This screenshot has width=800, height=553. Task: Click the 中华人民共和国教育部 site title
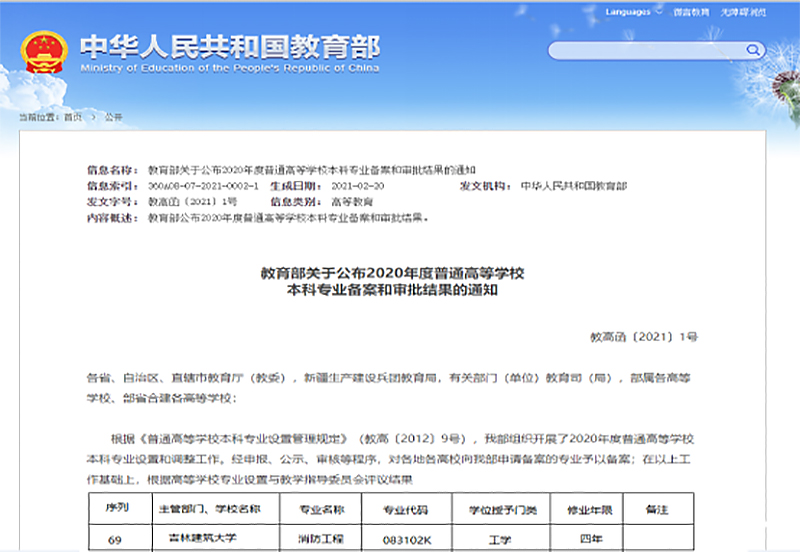click(230, 46)
